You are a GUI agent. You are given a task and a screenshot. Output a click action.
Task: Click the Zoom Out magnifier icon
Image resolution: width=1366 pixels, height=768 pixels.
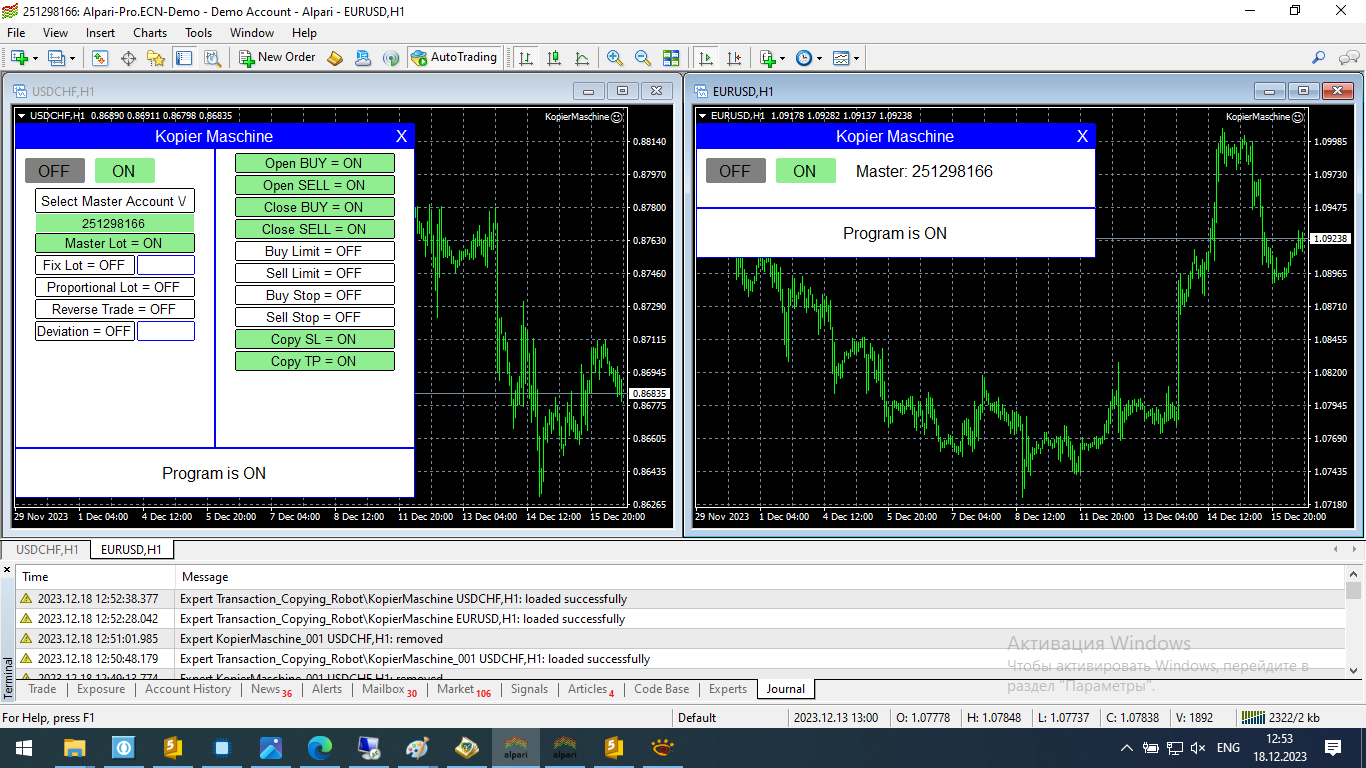pyautogui.click(x=643, y=58)
